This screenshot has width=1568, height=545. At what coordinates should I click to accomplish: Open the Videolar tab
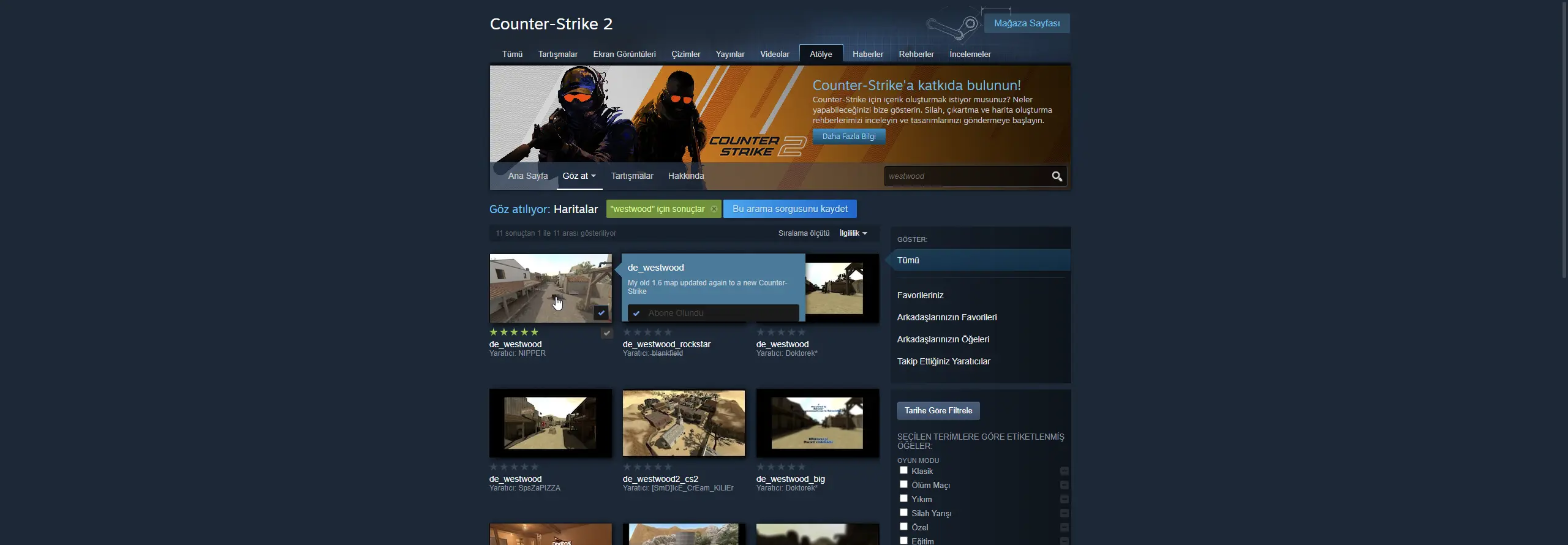tap(774, 54)
